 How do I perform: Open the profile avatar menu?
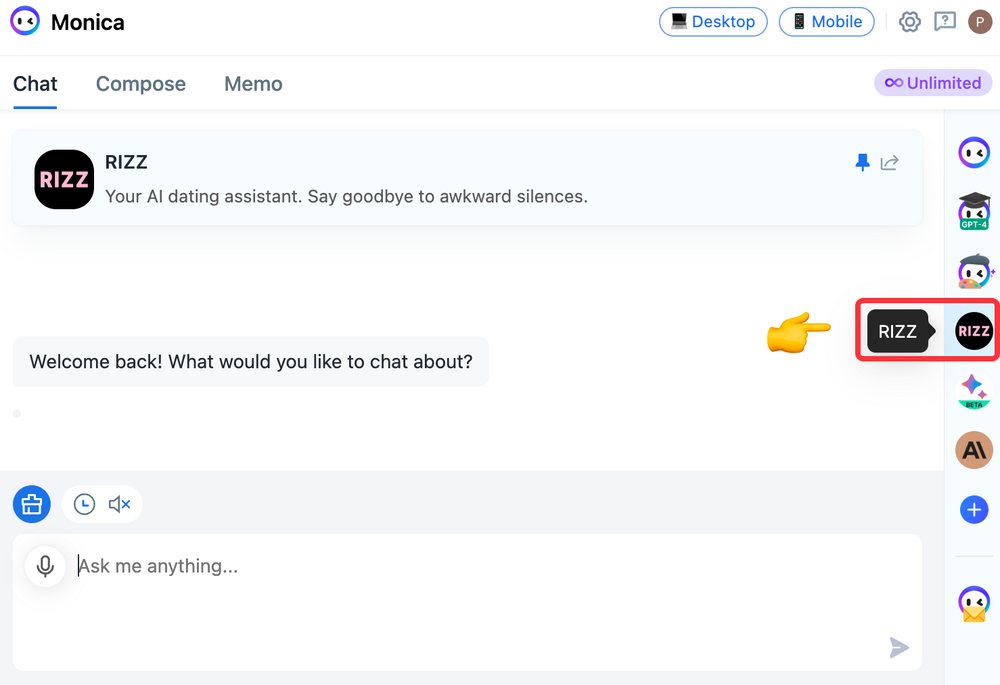coord(979,21)
